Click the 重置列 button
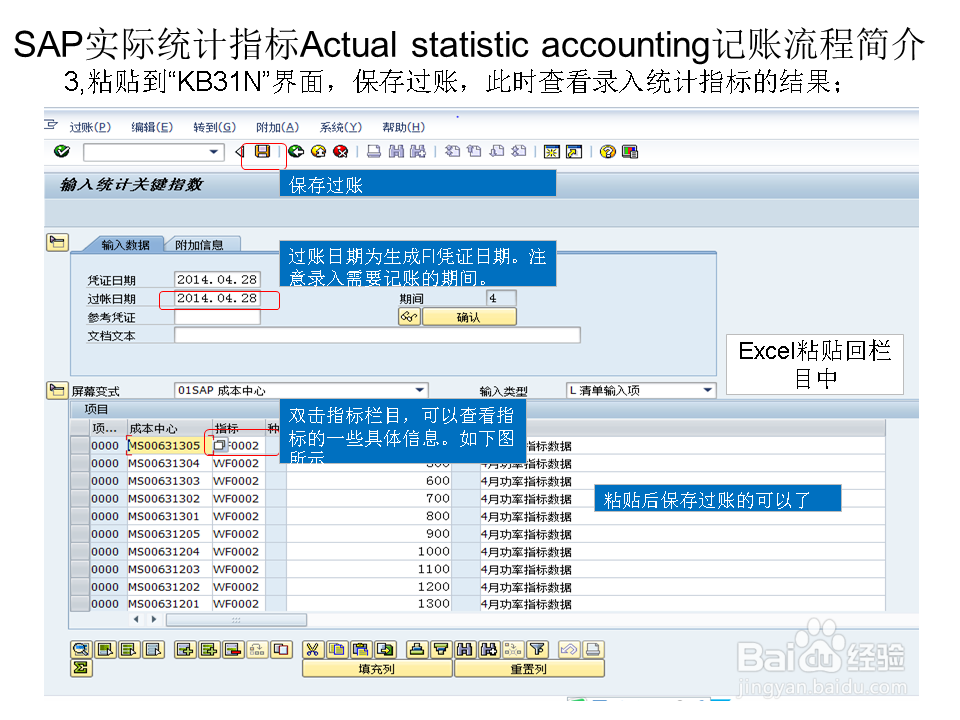 tap(528, 669)
